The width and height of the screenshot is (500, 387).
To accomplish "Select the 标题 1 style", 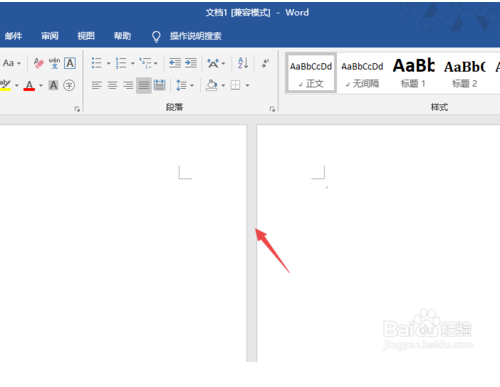I will click(x=413, y=72).
